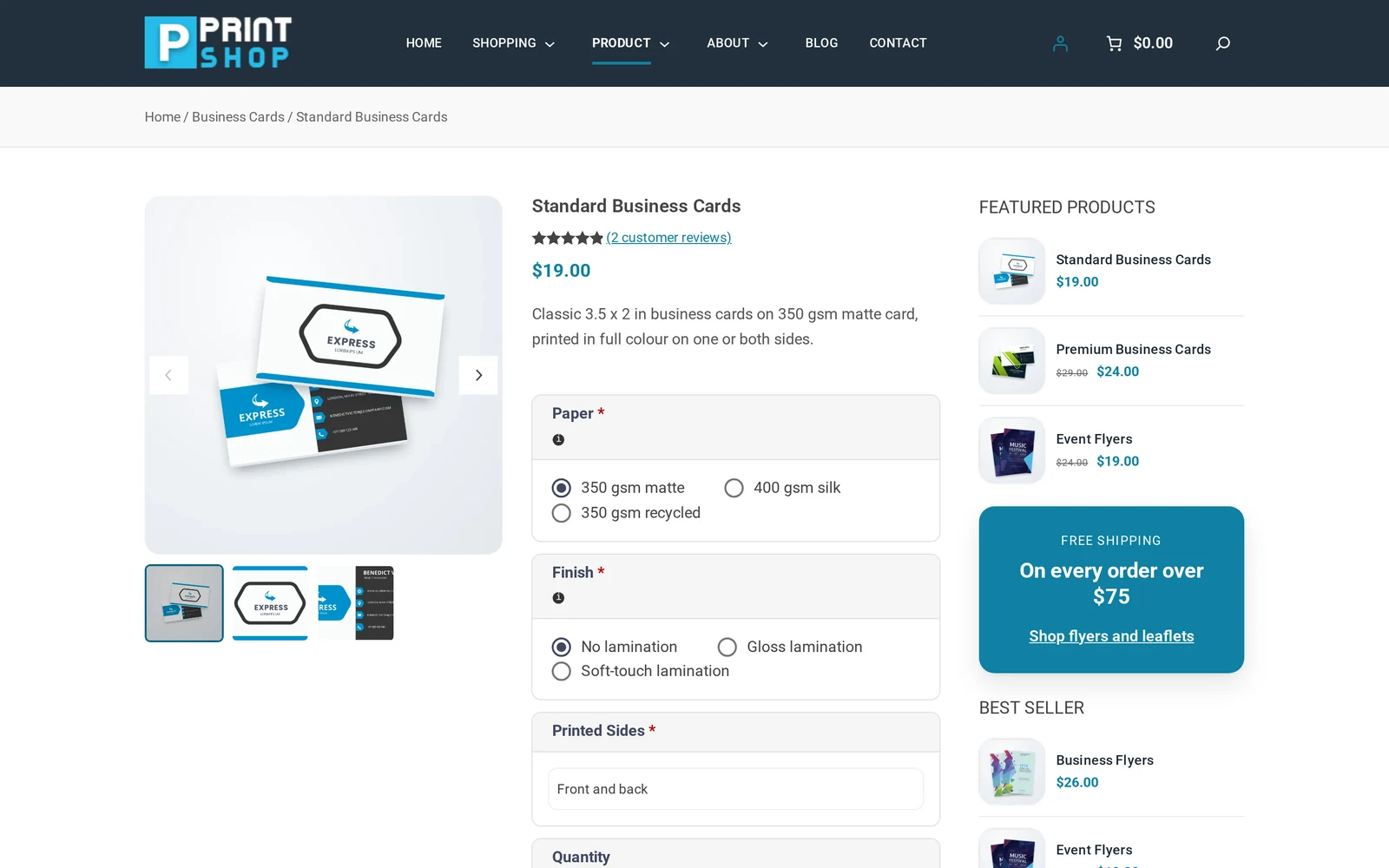Open the Blog menu item
1389x868 pixels.
821,43
